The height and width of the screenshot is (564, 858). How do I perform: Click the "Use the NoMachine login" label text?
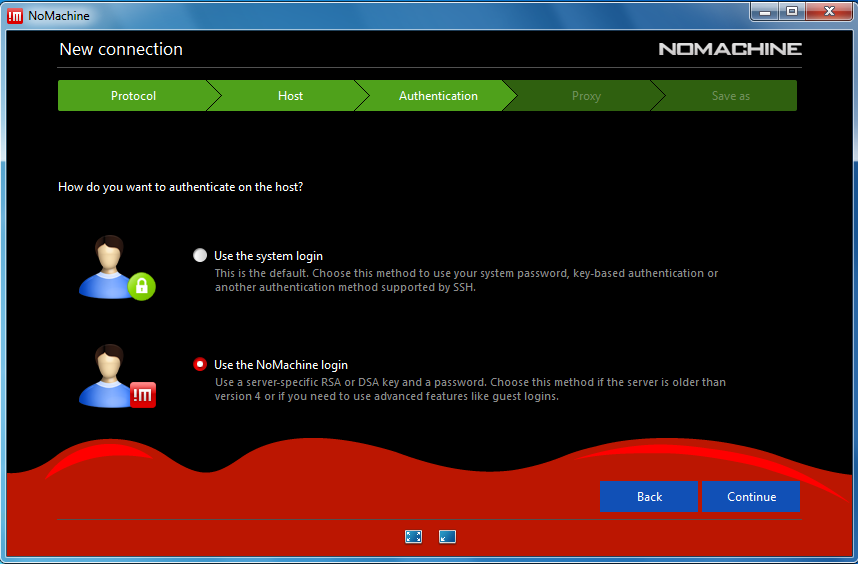point(281,365)
